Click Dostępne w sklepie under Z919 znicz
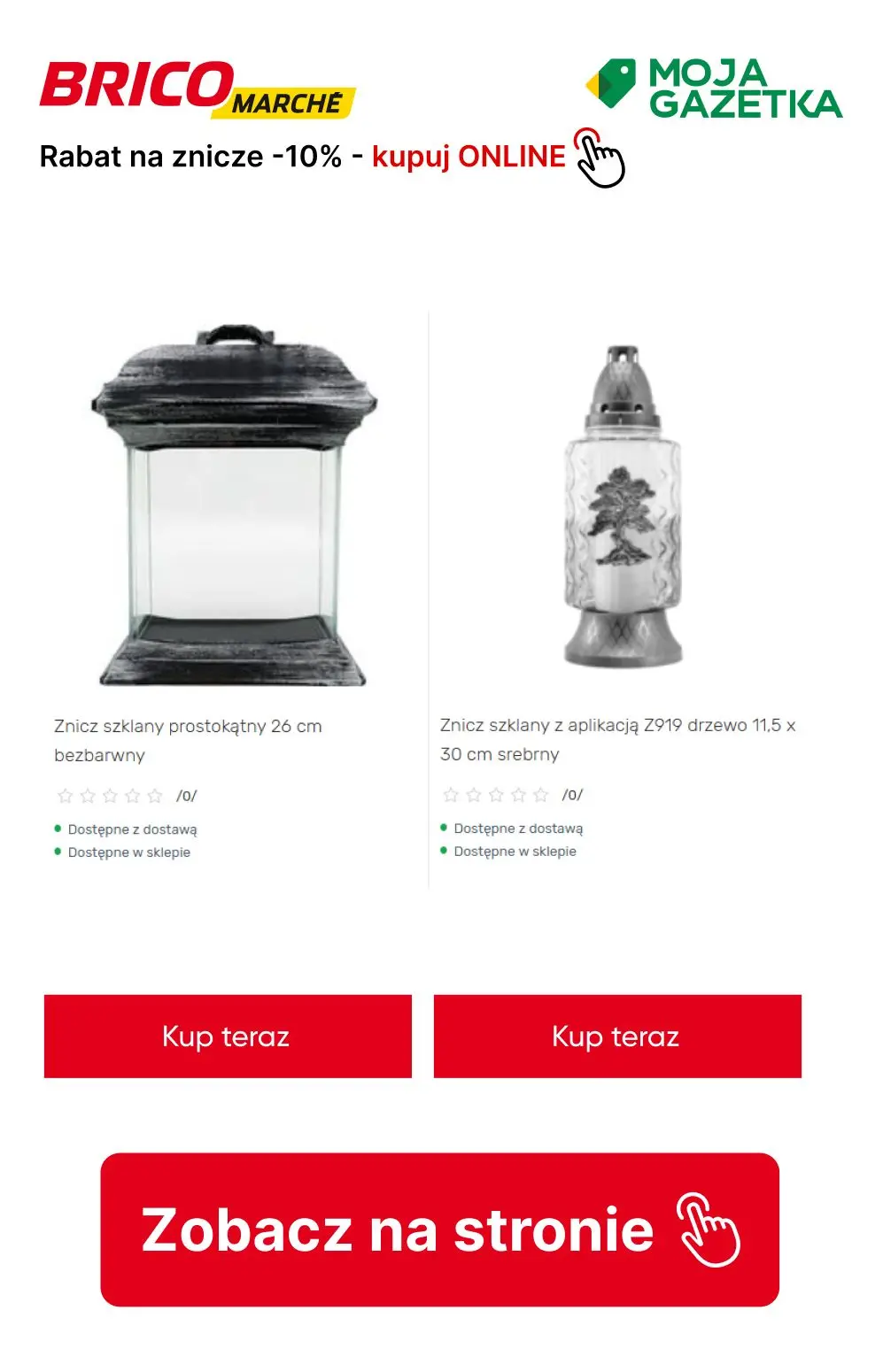 (x=515, y=852)
